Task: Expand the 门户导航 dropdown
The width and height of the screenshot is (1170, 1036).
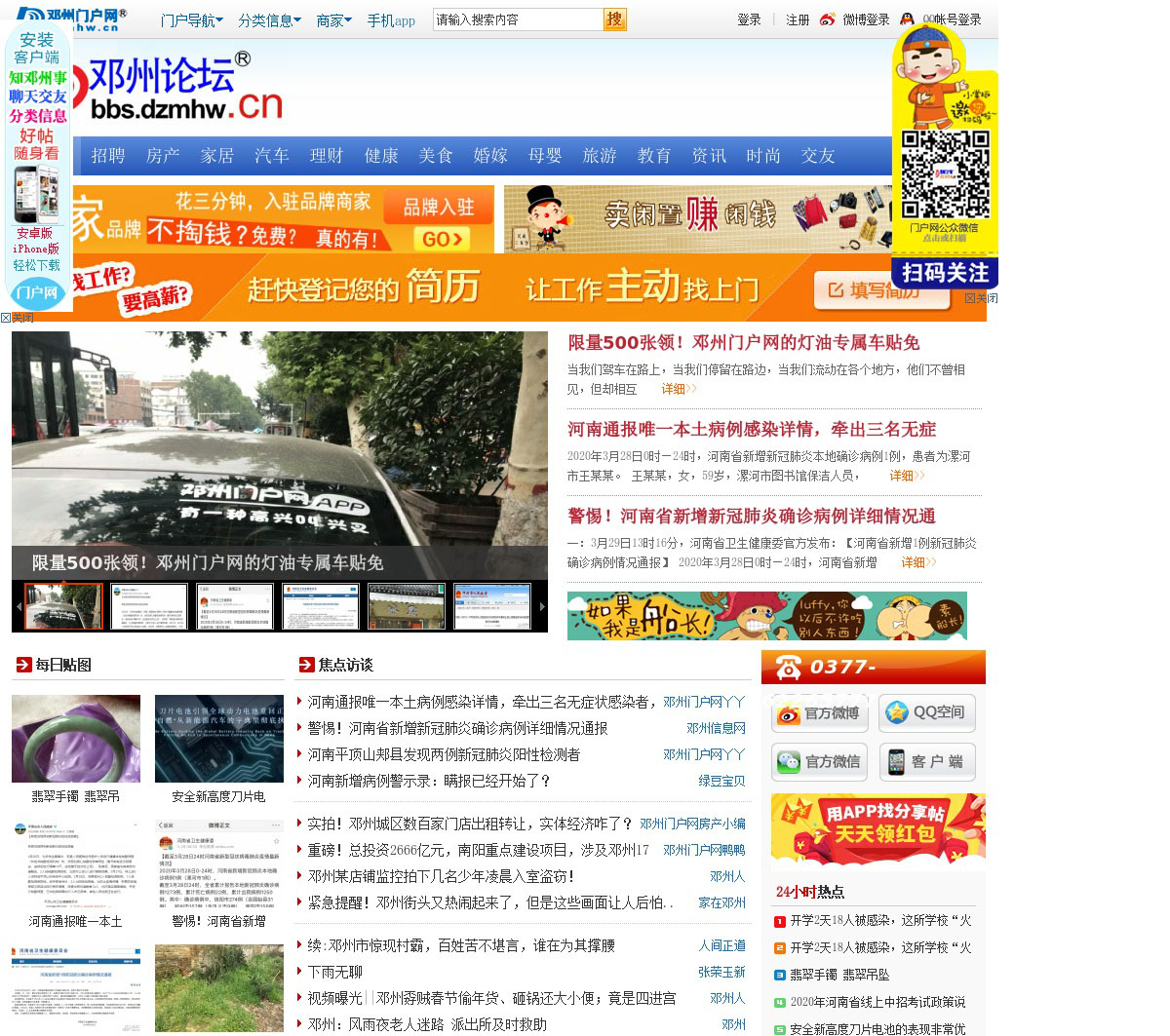Action: click(x=192, y=19)
